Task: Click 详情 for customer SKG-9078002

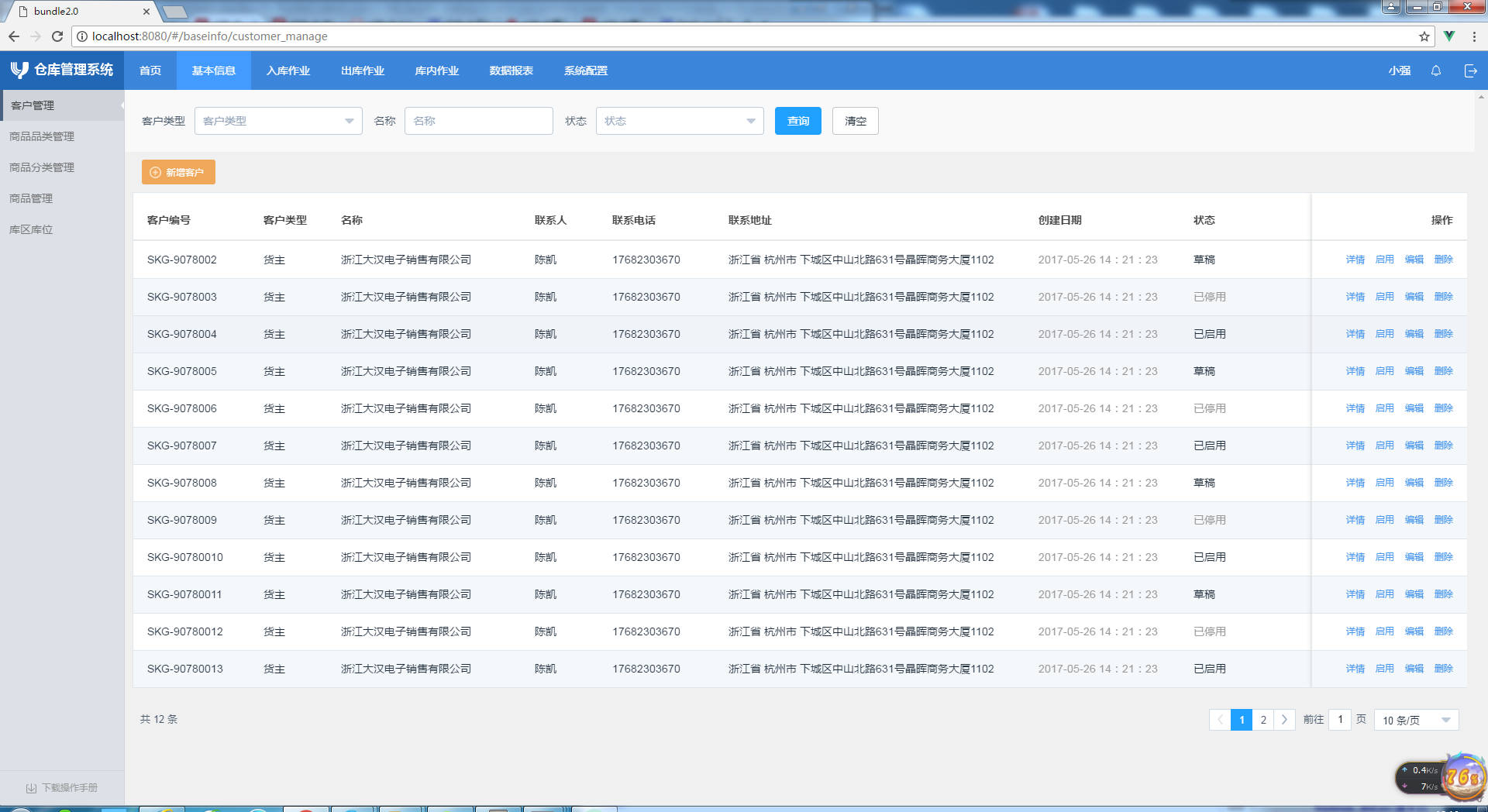Action: click(x=1355, y=260)
